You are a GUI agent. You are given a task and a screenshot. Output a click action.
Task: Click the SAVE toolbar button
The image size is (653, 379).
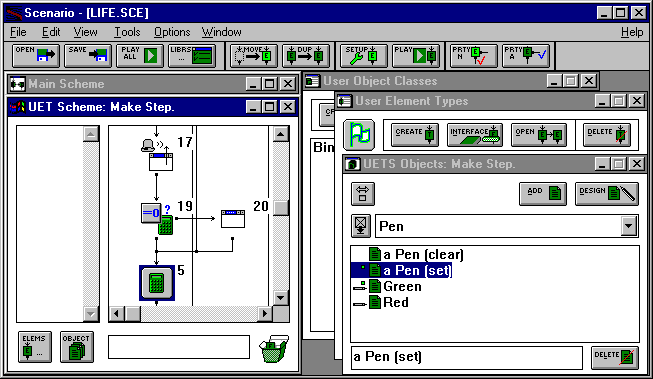coord(88,55)
